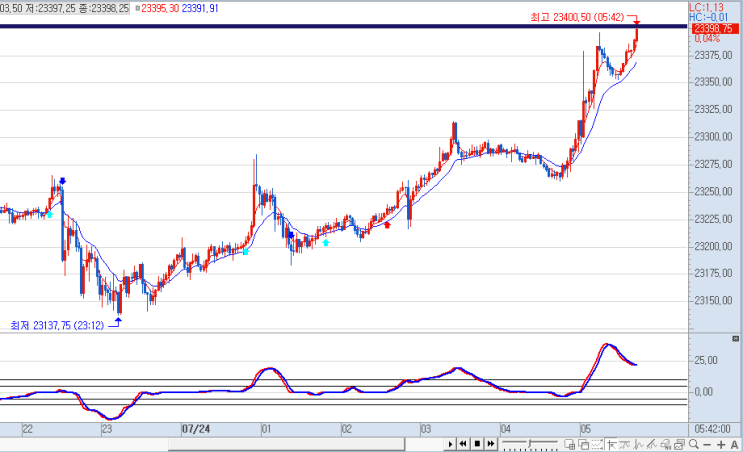
Task: Click the zigzag line analysis icon
Action: (638, 444)
